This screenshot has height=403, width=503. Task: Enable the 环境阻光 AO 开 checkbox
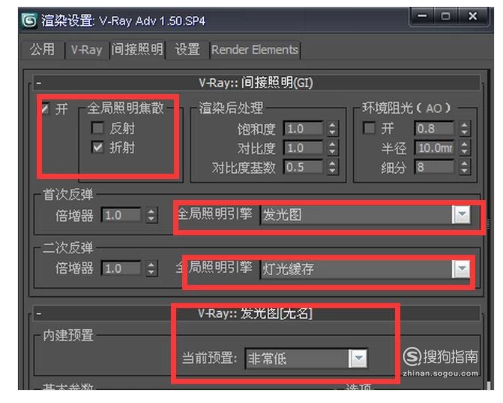coord(369,128)
